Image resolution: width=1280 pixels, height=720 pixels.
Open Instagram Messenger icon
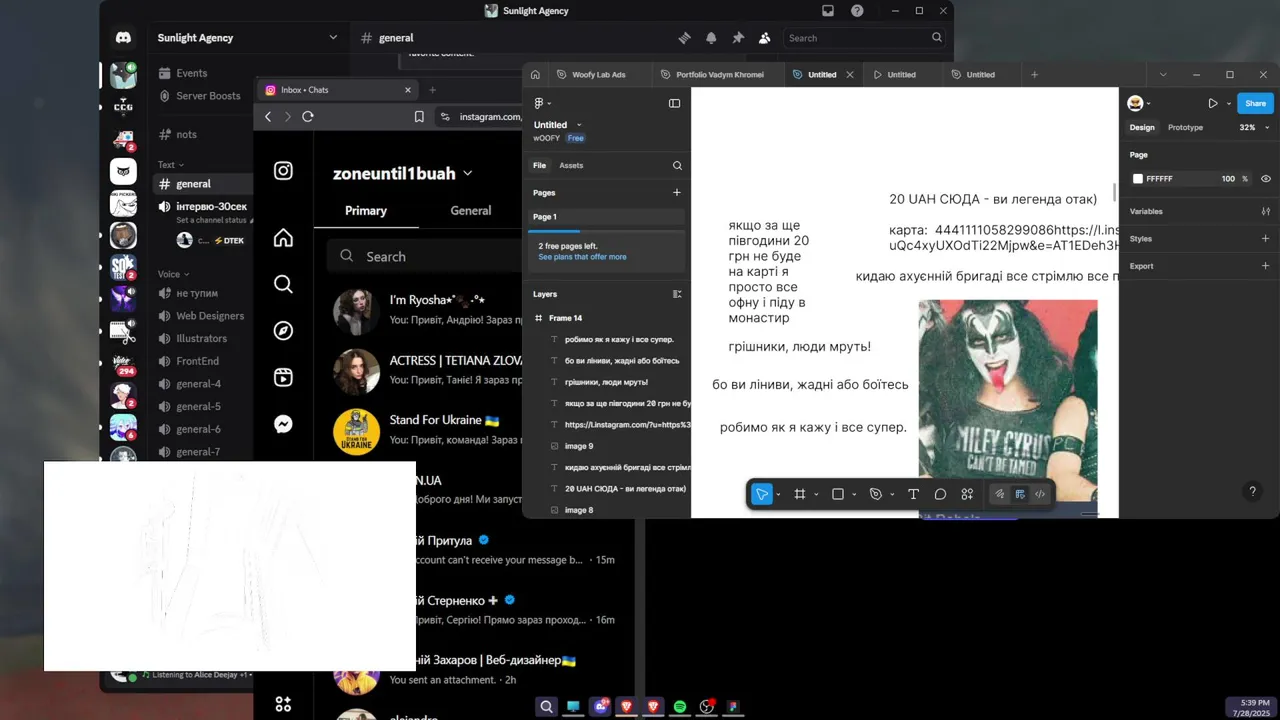tap(283, 424)
